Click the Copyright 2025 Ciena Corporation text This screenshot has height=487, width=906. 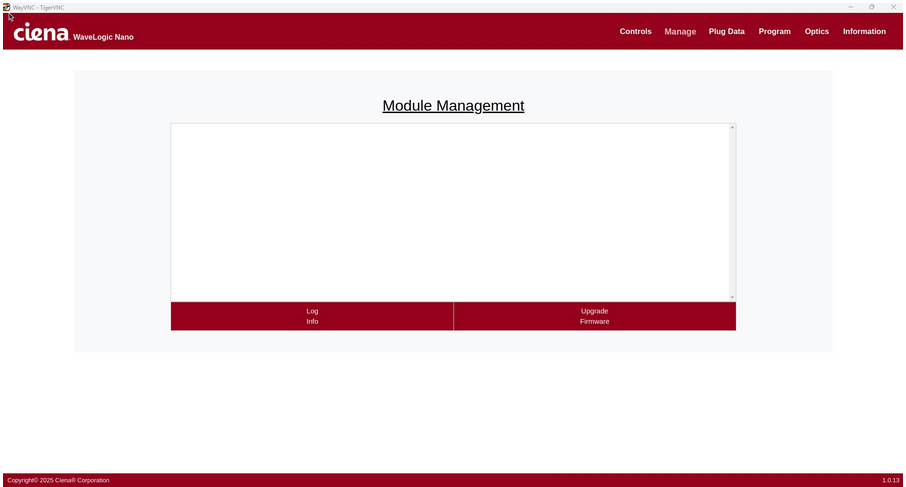[58, 480]
